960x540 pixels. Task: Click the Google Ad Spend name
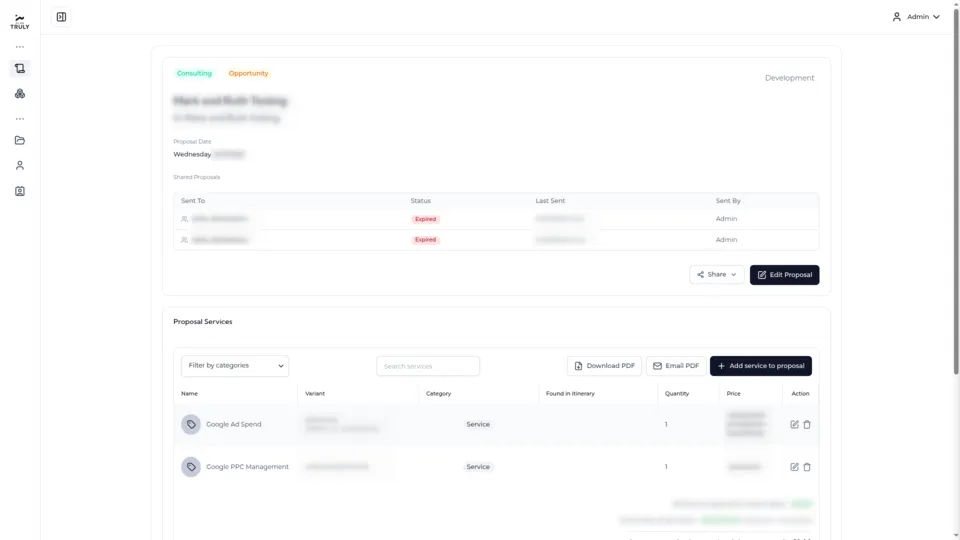(233, 424)
